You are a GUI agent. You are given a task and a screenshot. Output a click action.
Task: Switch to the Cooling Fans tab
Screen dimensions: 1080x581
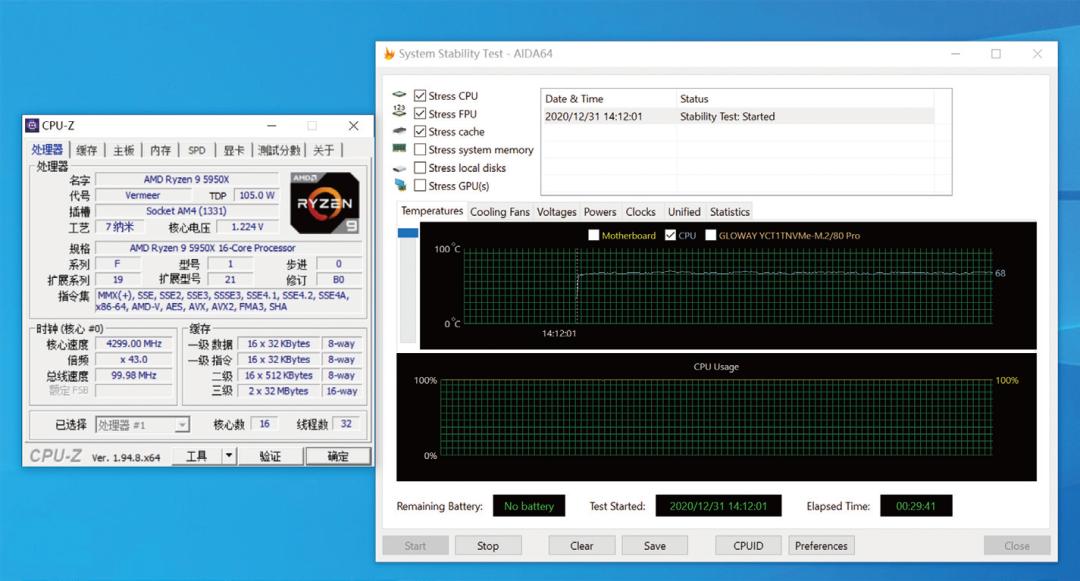click(x=499, y=212)
